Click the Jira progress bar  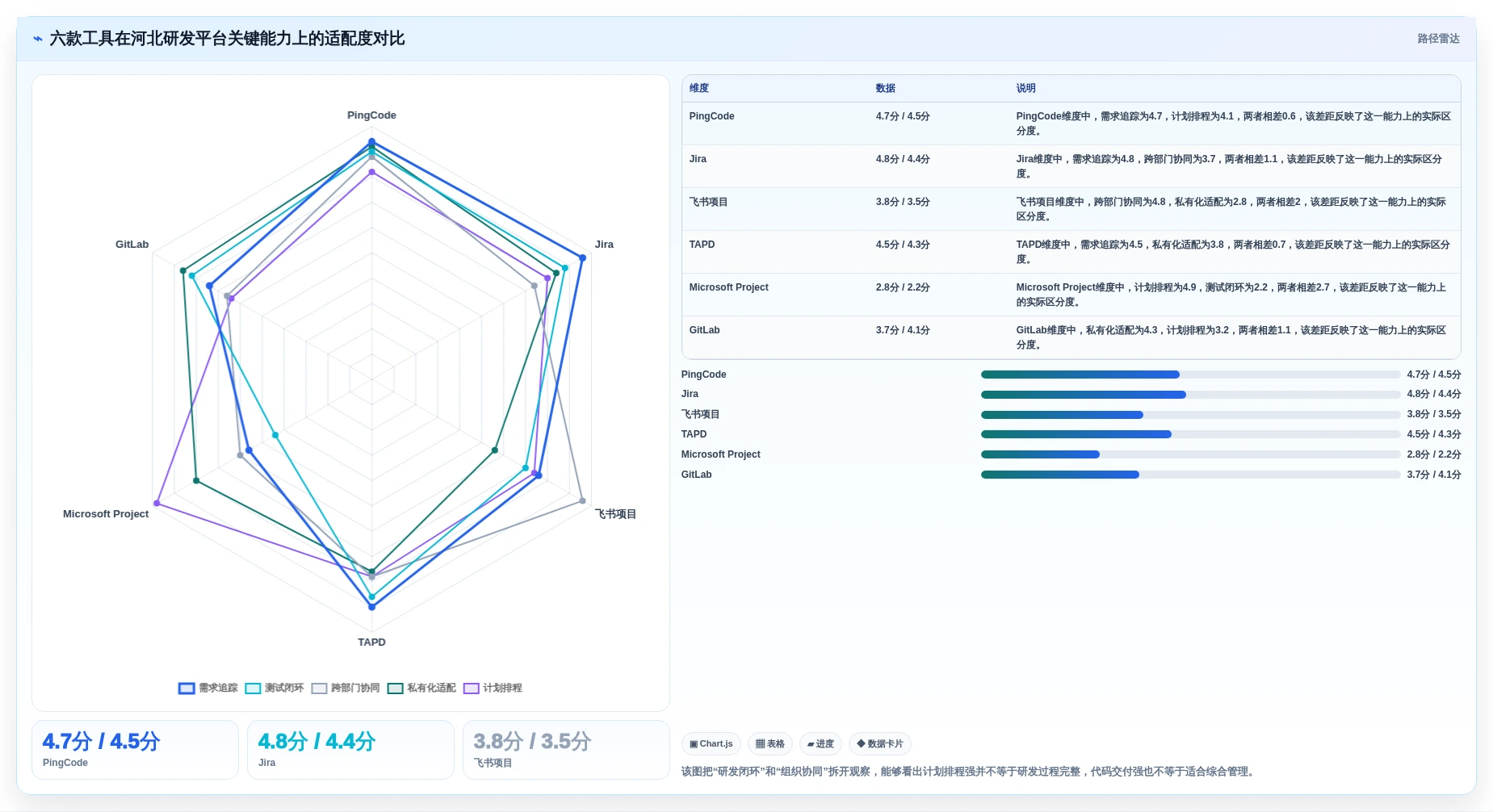(x=1190, y=395)
